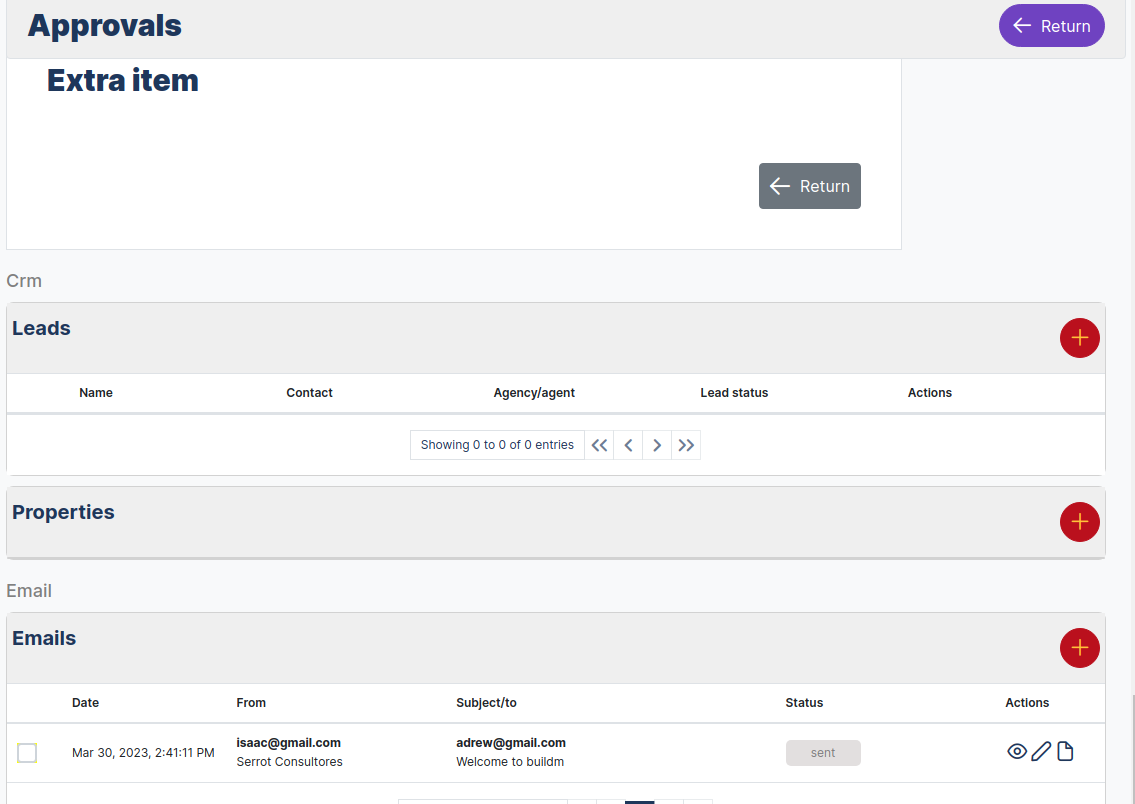The height and width of the screenshot is (804, 1135).
Task: Go back a page using the previous chevron
Action: click(628, 444)
